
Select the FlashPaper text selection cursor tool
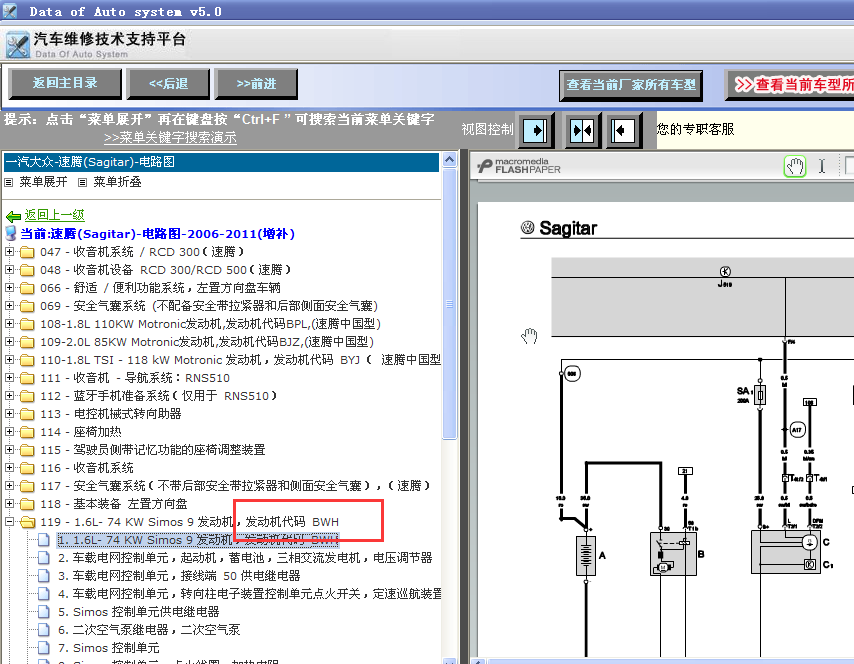(x=821, y=166)
